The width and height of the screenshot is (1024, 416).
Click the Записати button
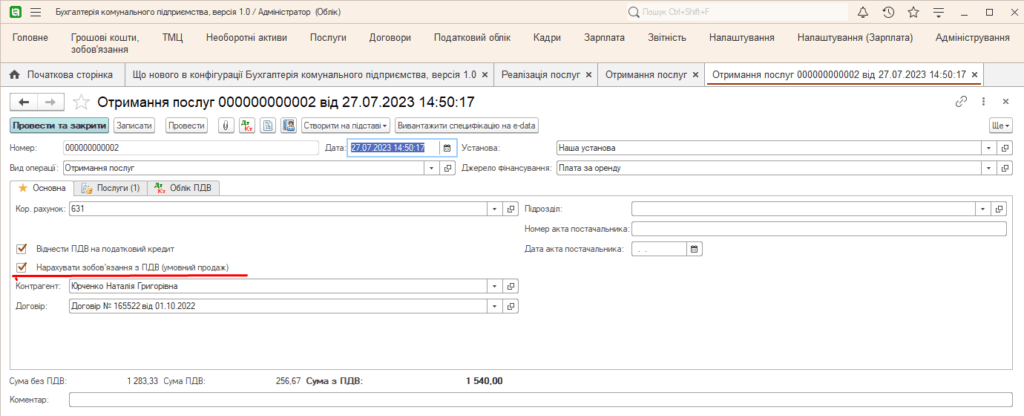[134, 126]
